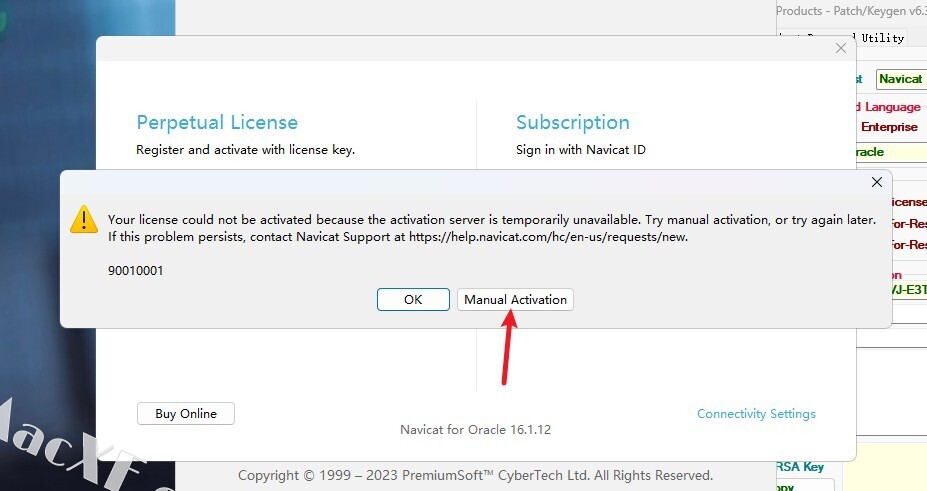The image size is (927, 491).
Task: Click the Perpetual License heading
Action: tap(217, 122)
